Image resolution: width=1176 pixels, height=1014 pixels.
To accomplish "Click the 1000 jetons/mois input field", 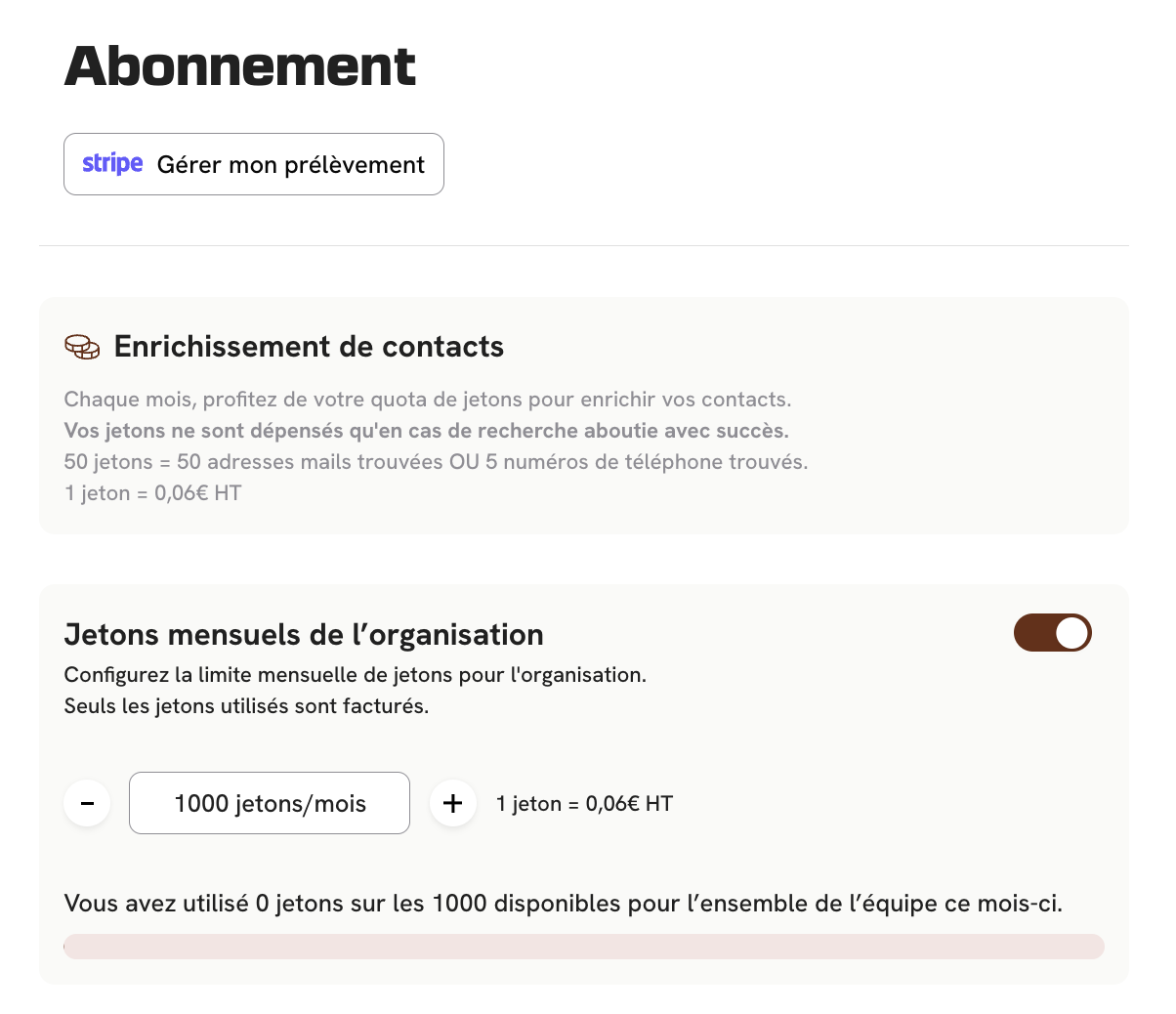I will pos(270,803).
